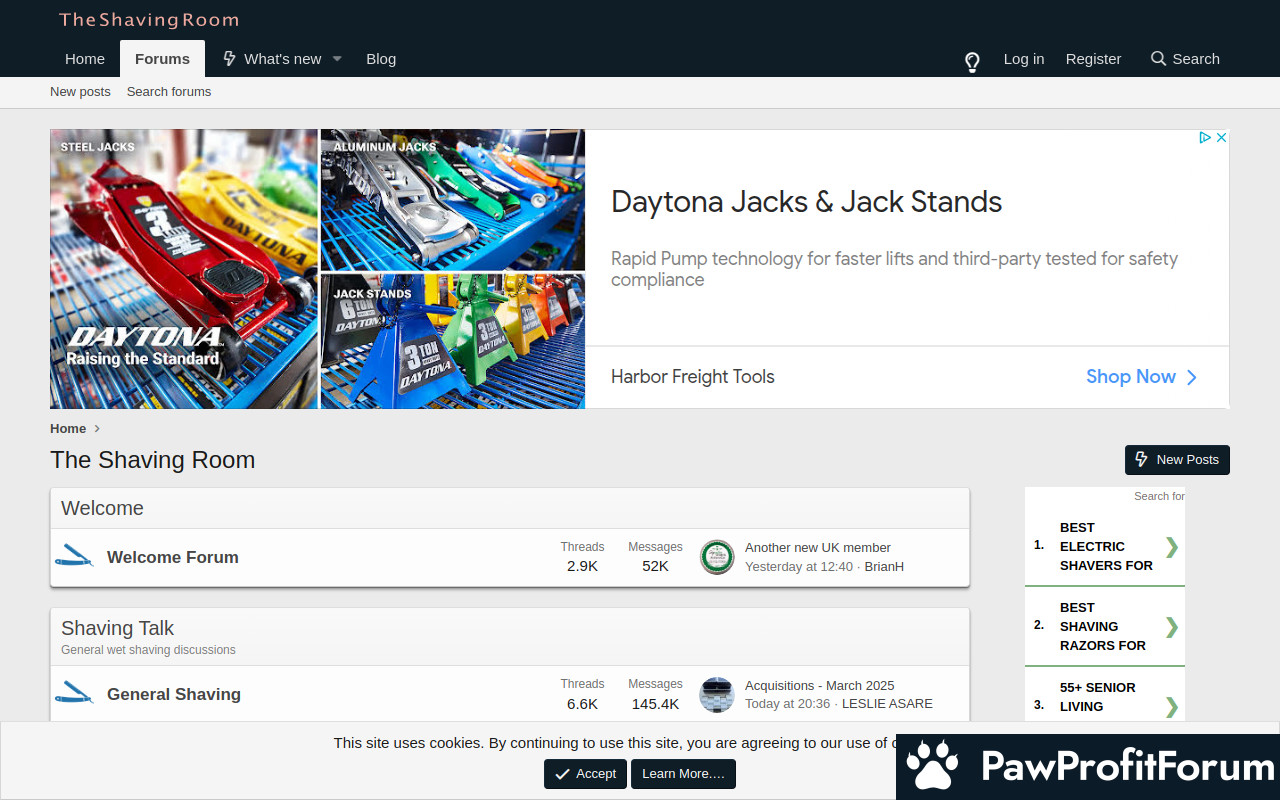The image size is (1280, 800).
Task: Open the Shaving Talk category header
Action: [x=117, y=628]
